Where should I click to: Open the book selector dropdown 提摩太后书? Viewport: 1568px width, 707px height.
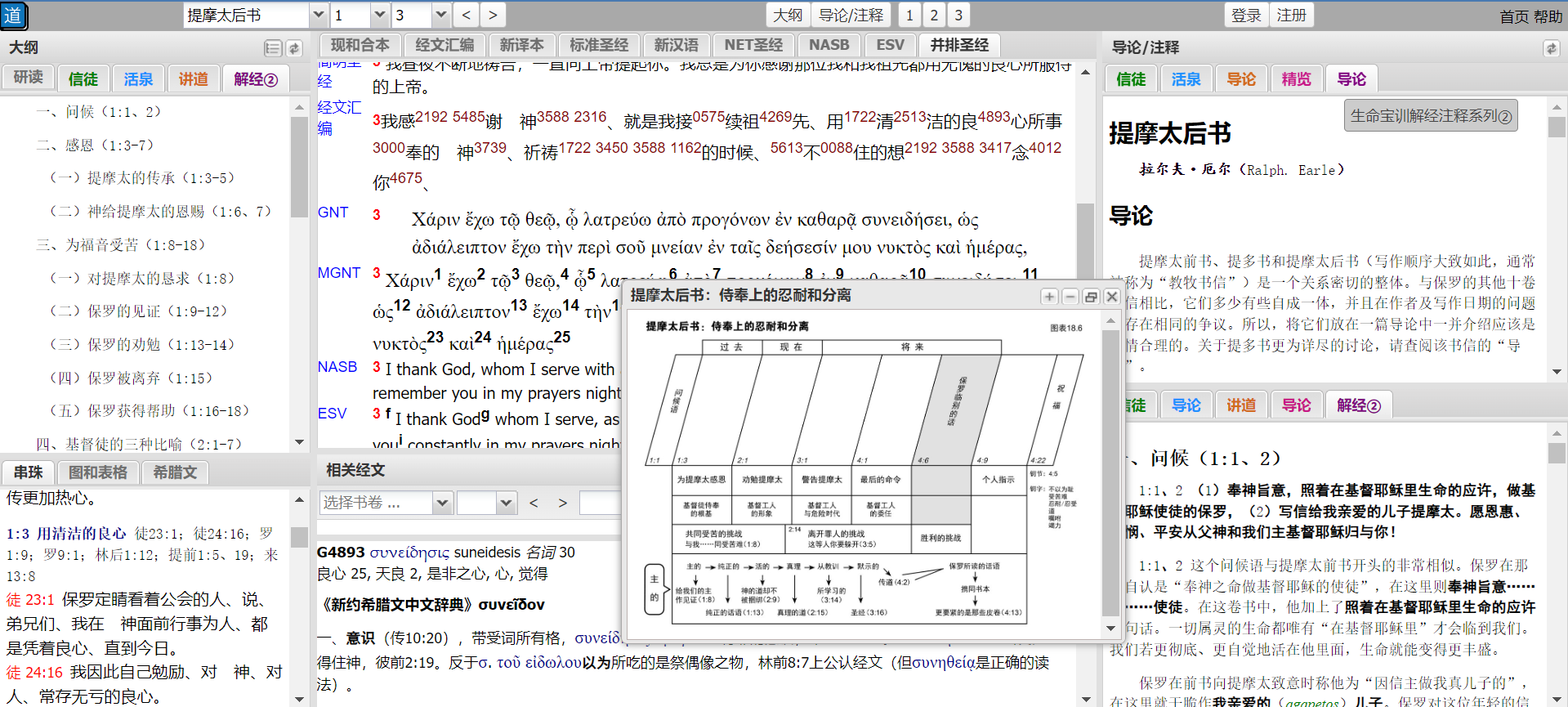click(319, 15)
